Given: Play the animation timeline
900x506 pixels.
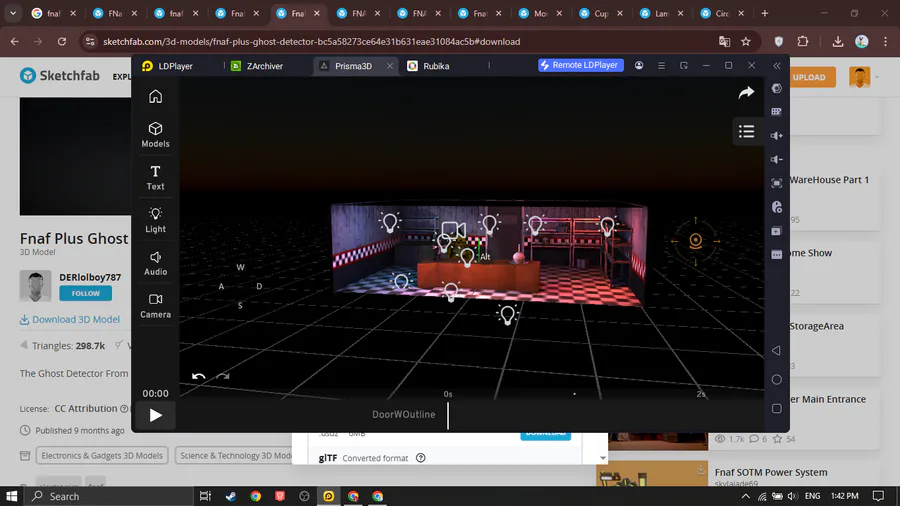Looking at the screenshot, I should pos(156,415).
